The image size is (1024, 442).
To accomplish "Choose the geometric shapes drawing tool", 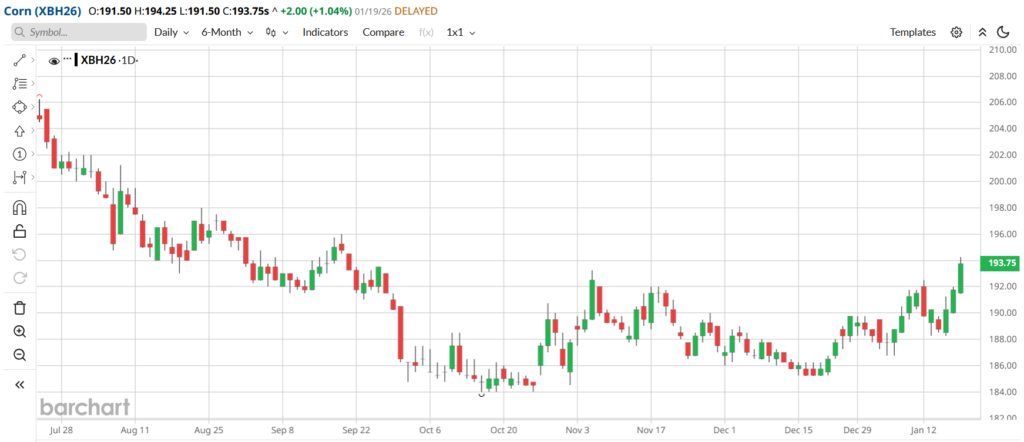I will [x=19, y=107].
